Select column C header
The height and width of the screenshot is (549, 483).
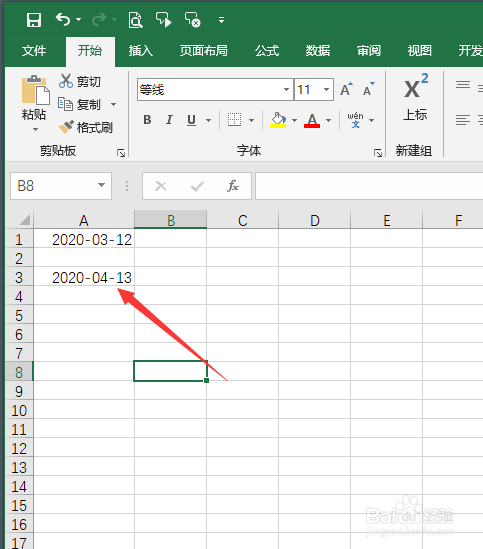pos(243,221)
